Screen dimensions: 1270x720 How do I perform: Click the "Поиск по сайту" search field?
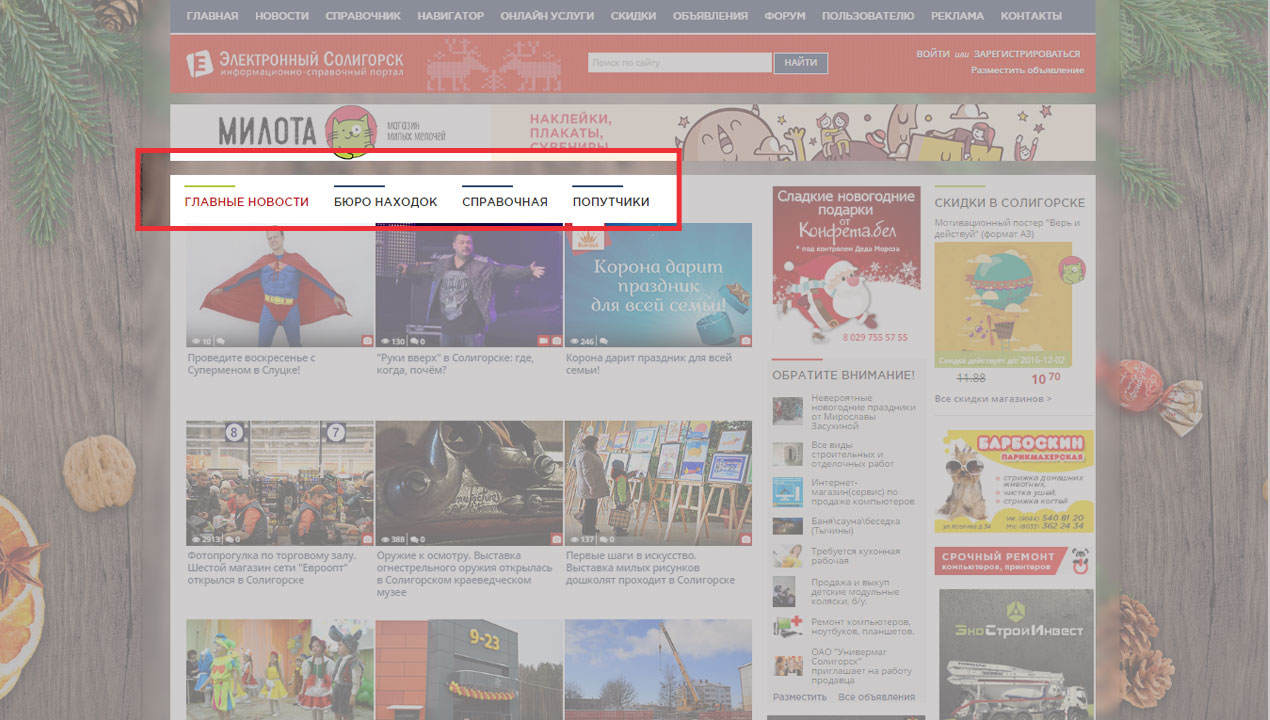click(x=680, y=63)
